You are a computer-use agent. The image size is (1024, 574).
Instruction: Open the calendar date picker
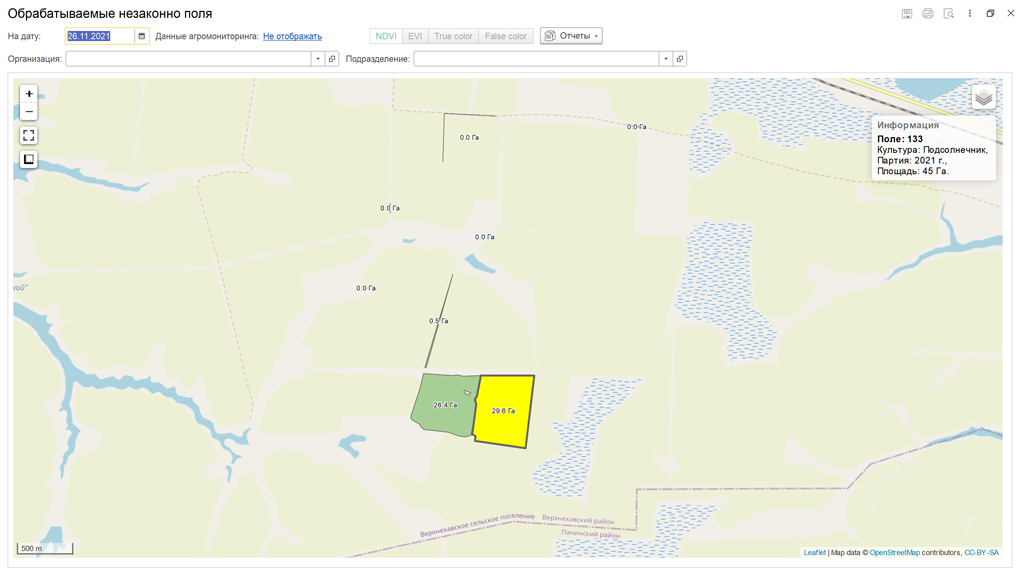pyautogui.click(x=142, y=36)
